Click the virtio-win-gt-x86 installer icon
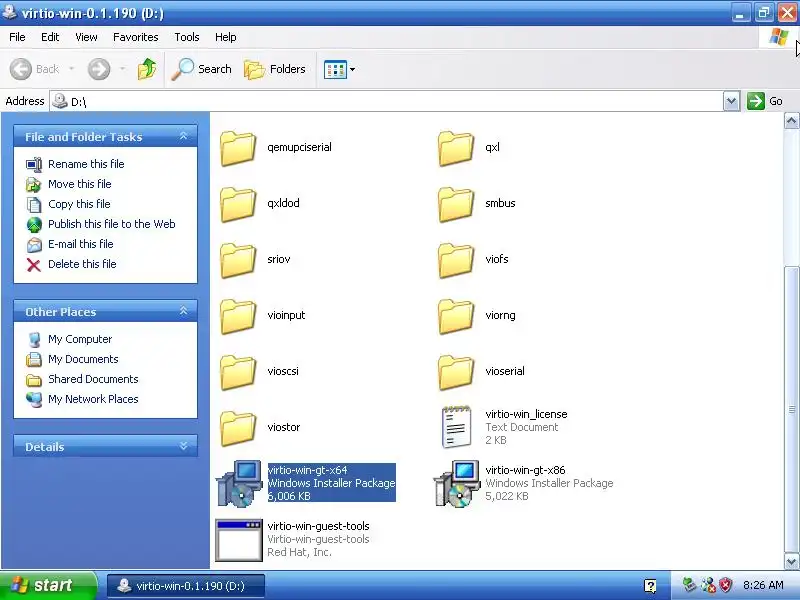 click(x=457, y=484)
